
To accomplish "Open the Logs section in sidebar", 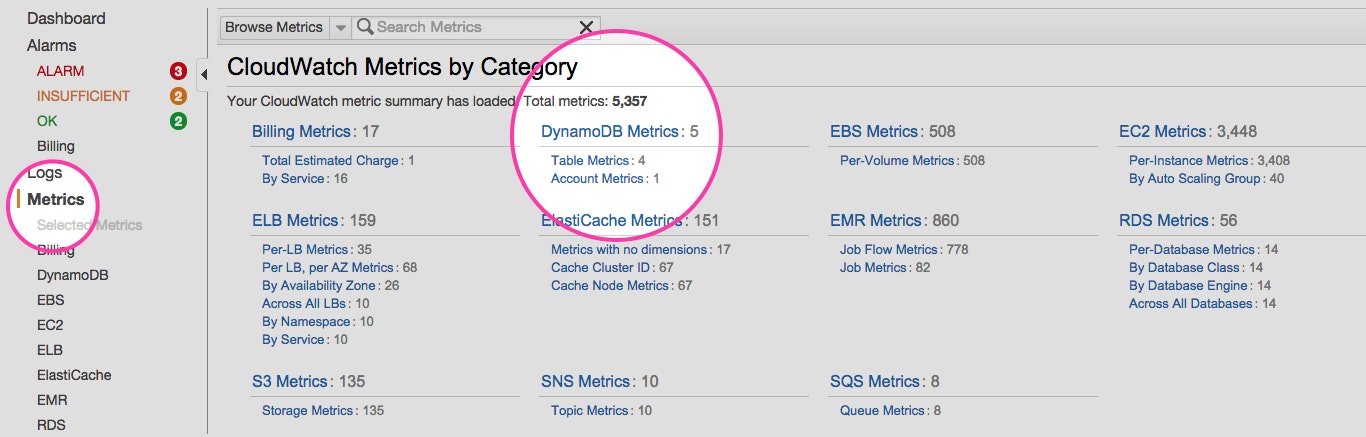I will (x=45, y=173).
